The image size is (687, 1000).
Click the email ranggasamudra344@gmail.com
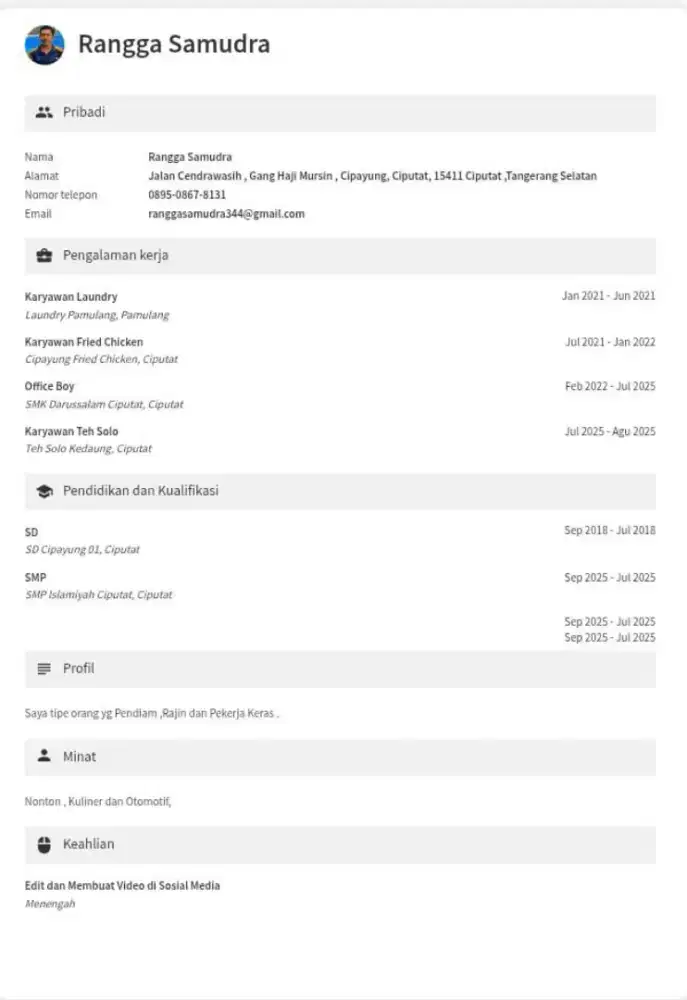point(226,214)
